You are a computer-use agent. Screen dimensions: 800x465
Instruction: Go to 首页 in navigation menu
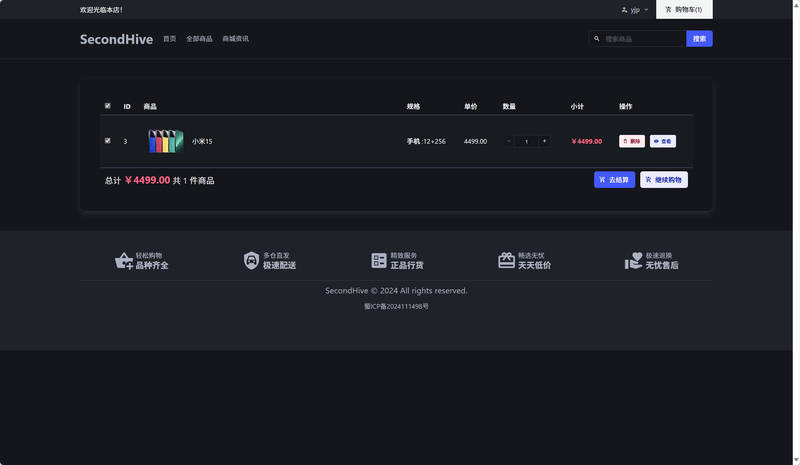click(169, 39)
